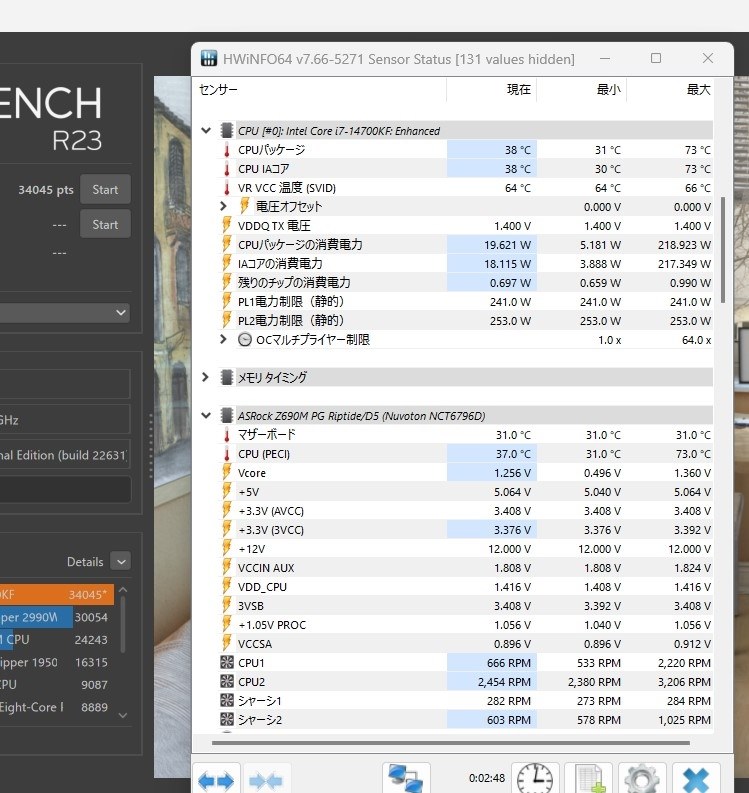The width and height of the screenshot is (749, 793).
Task: Open the Details dropdown in Cinebench ranking
Action: click(x=121, y=561)
